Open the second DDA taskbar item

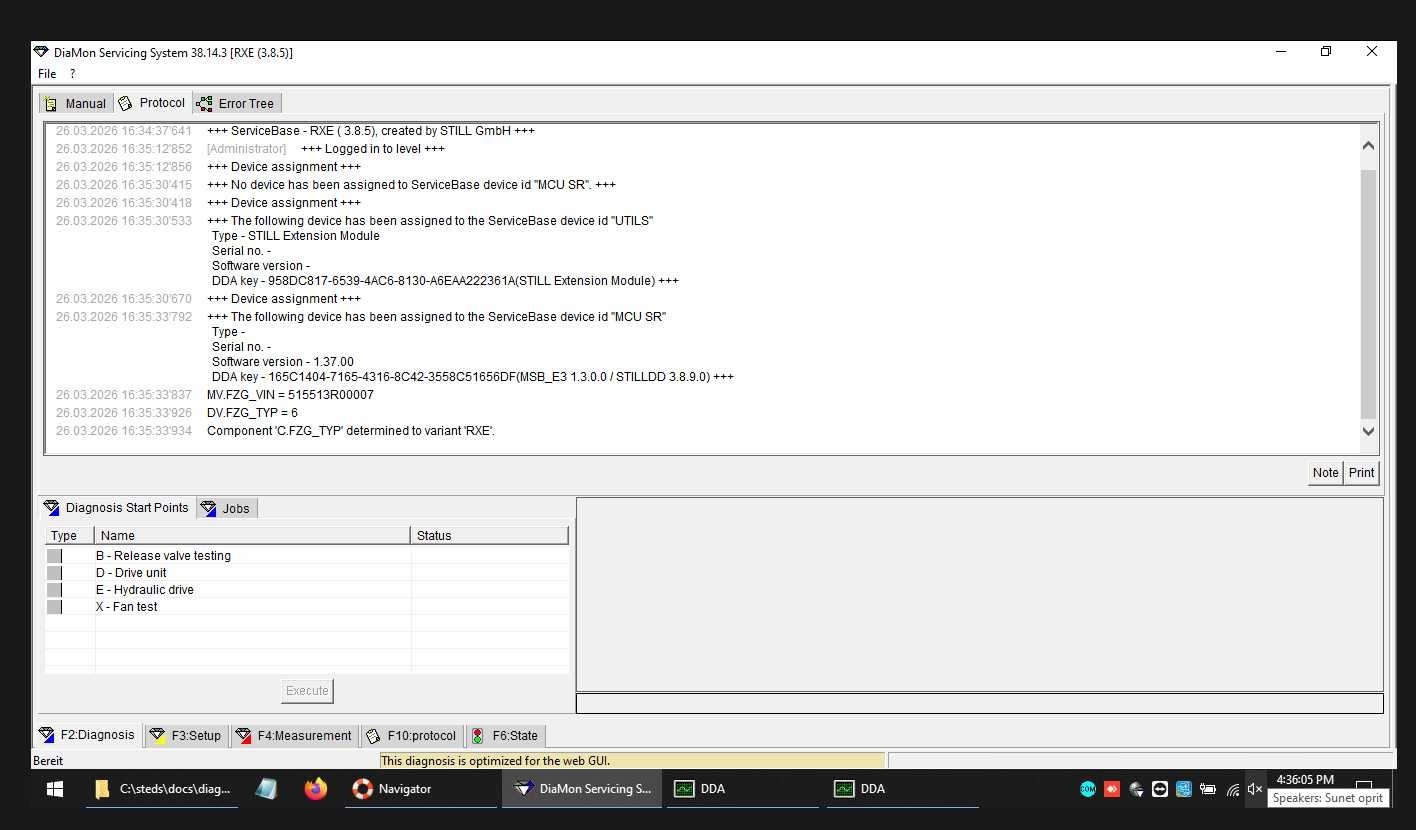905,789
